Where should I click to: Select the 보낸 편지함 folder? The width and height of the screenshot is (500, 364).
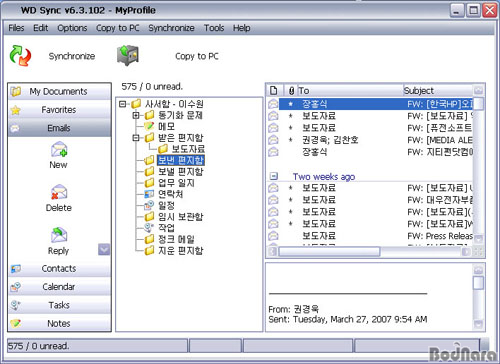[x=181, y=160]
